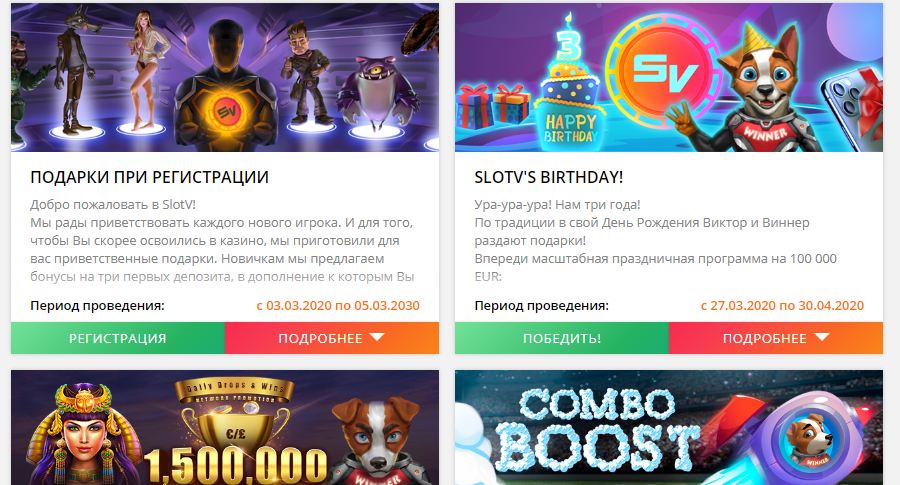Click the ПОДАРКИ ПРИ РЕГИСТРАЦИИ heading
Image resolution: width=900 pixels, height=485 pixels.
coord(149,177)
